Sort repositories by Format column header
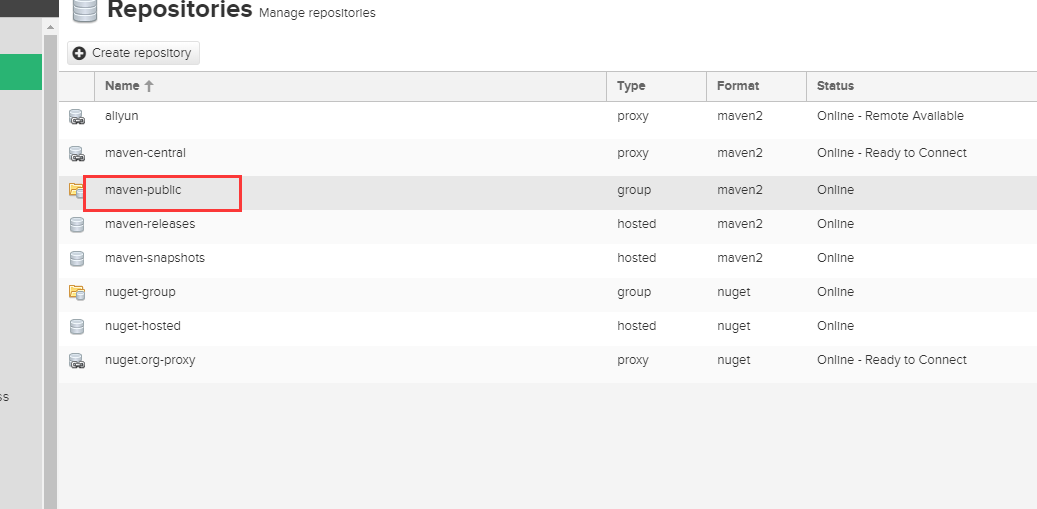The image size is (1037, 509). 738,86
